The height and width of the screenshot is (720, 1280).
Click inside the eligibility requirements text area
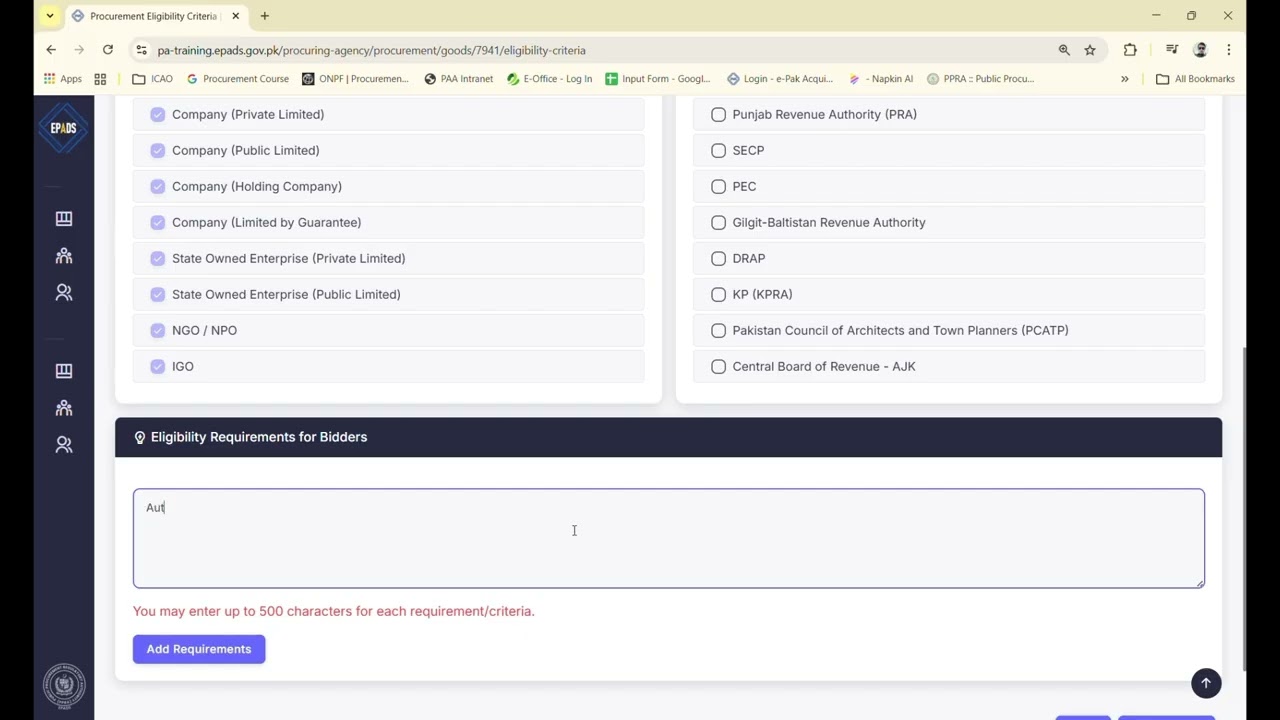tap(668, 538)
